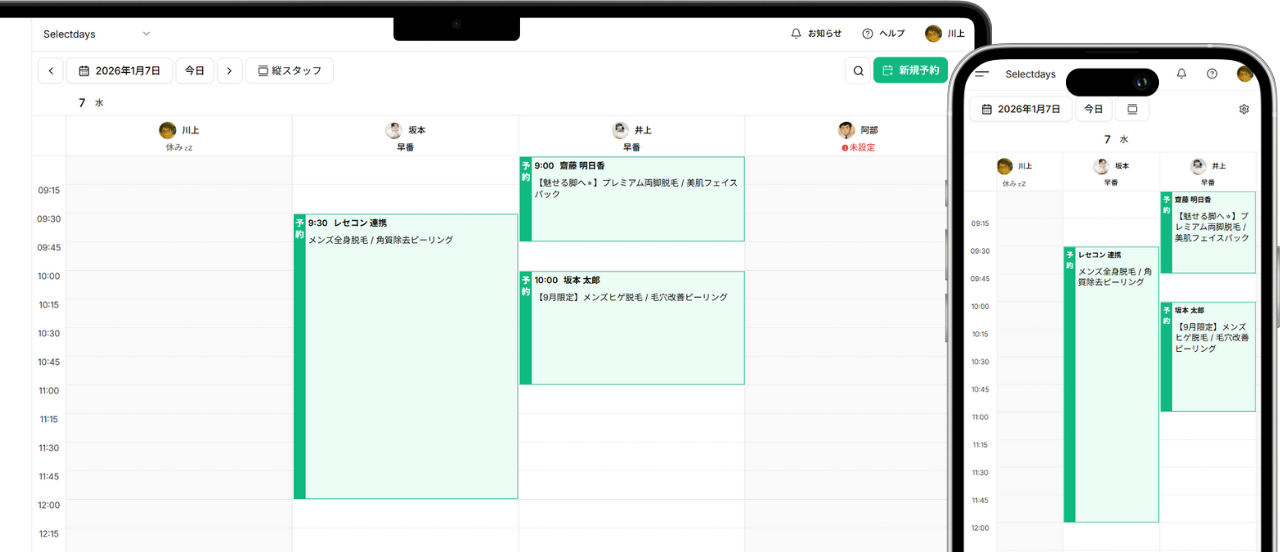Go to the previous day on the laptop
This screenshot has height=552, width=1280.
point(51,71)
